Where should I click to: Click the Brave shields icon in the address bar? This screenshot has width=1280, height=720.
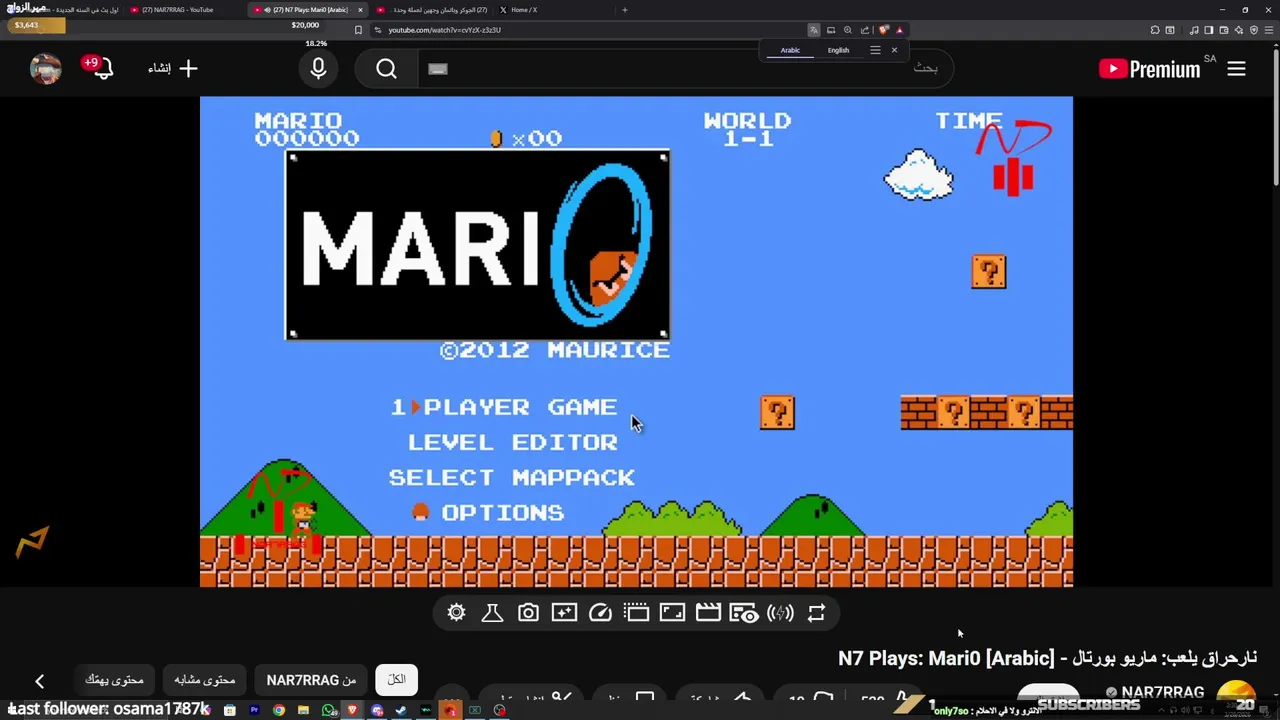(883, 30)
